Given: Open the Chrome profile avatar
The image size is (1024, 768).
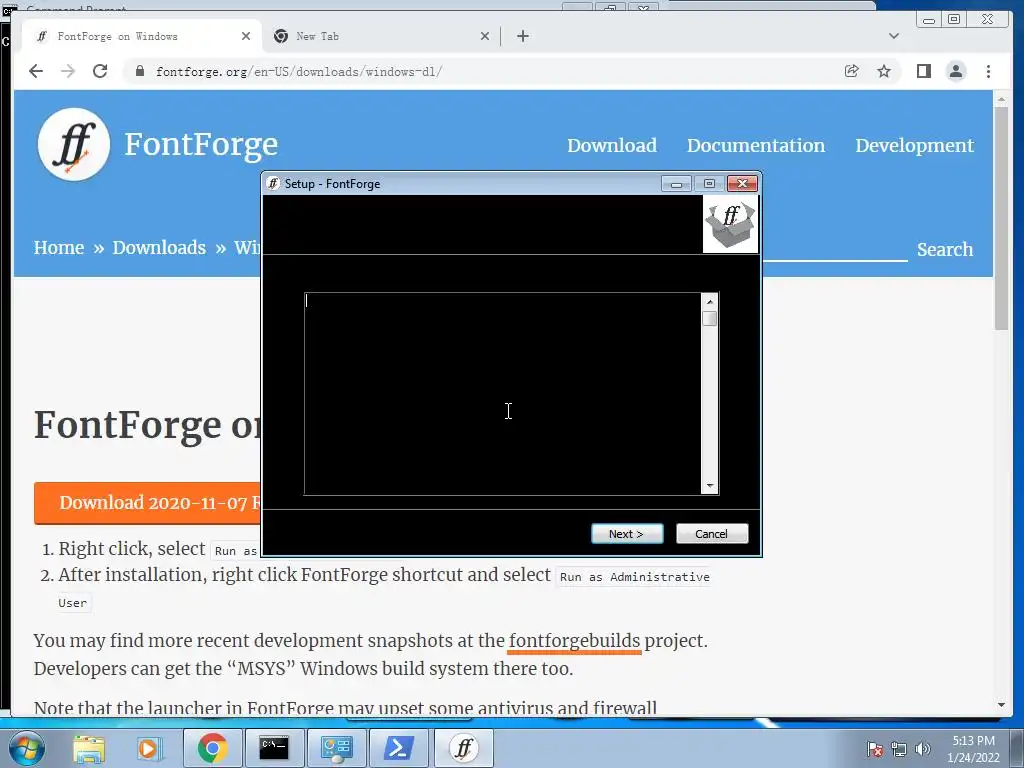Looking at the screenshot, I should [x=956, y=71].
